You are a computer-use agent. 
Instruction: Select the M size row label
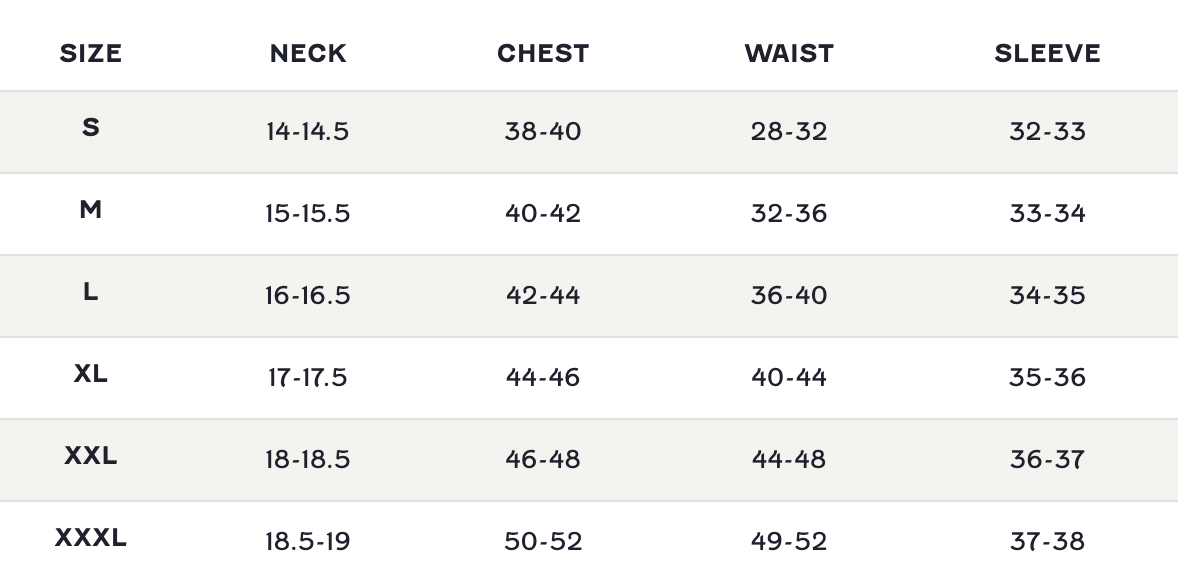click(x=91, y=210)
